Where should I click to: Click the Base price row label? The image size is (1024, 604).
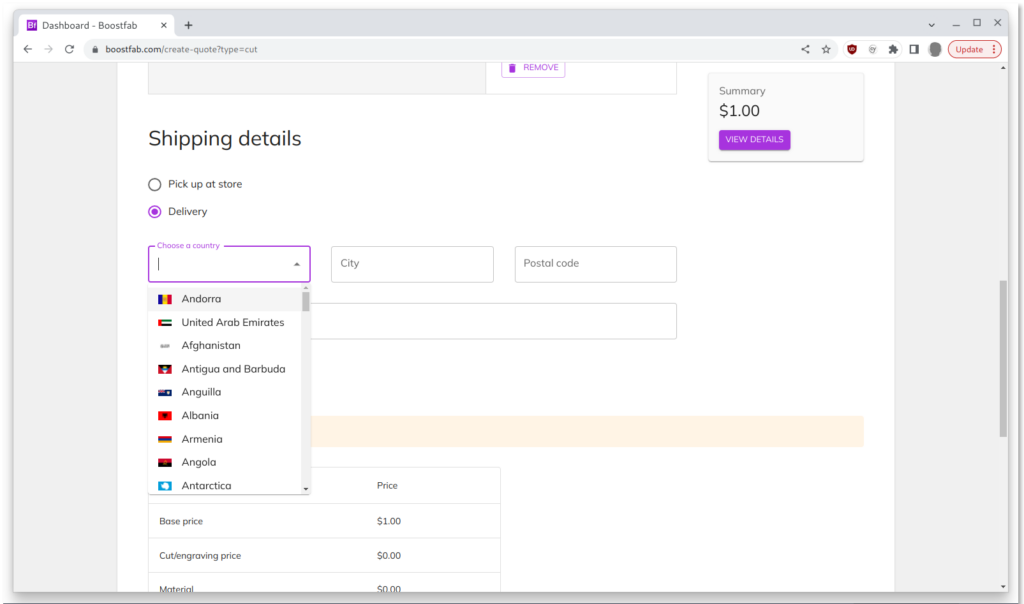pyautogui.click(x=181, y=521)
